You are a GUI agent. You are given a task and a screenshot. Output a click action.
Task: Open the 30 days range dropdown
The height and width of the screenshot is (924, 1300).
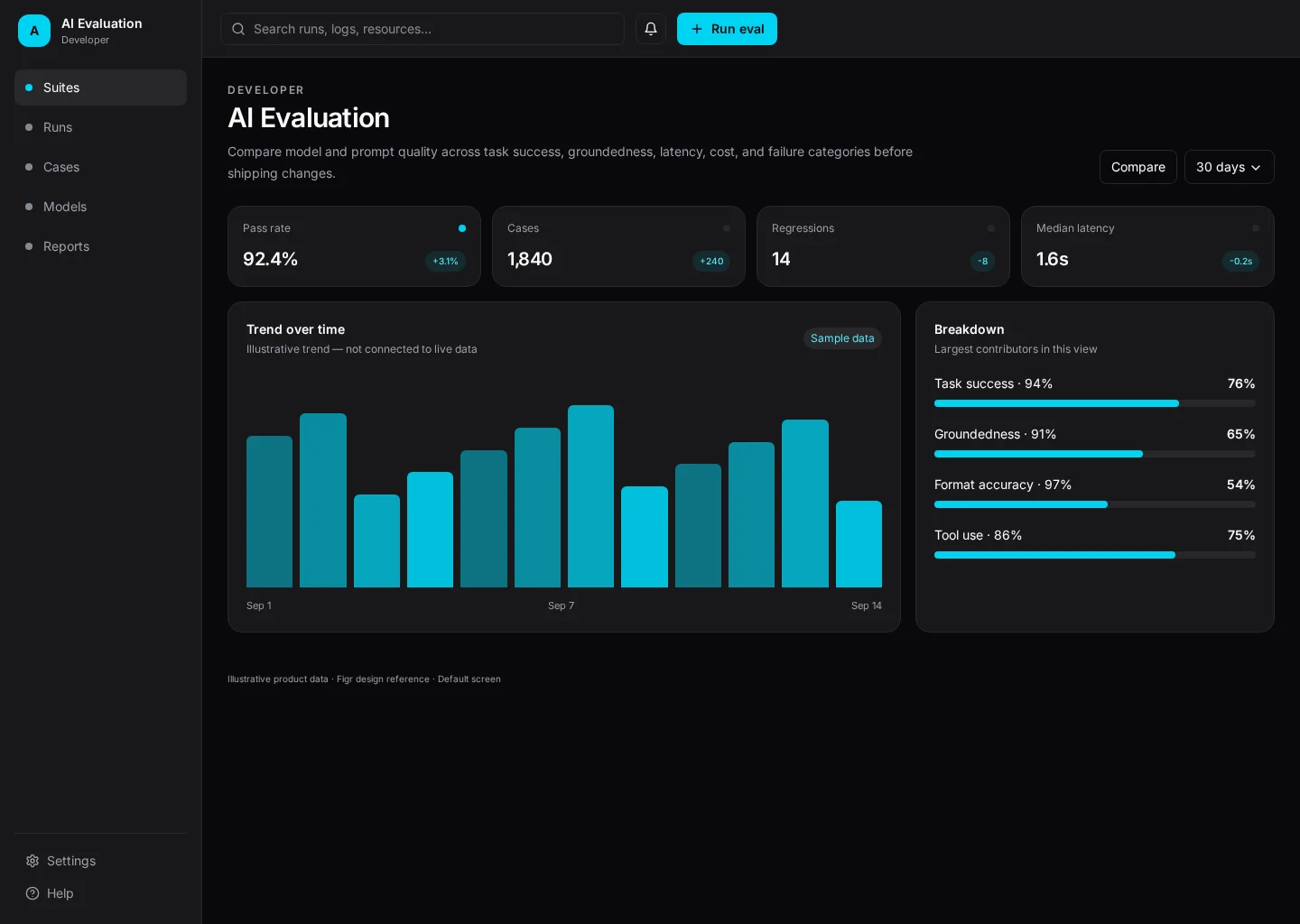[x=1229, y=167]
